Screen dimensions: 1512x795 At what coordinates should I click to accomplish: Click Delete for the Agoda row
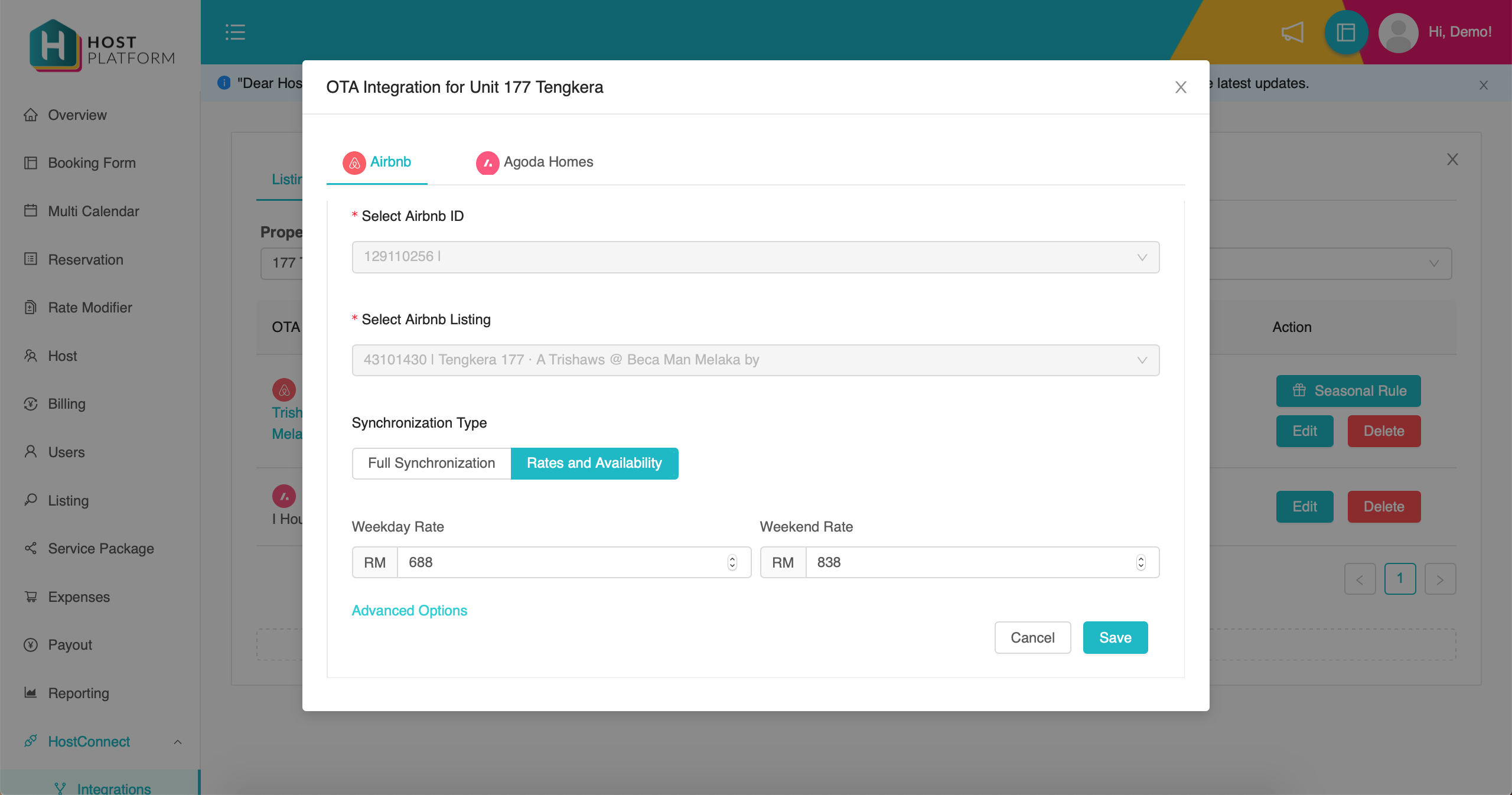pos(1384,507)
